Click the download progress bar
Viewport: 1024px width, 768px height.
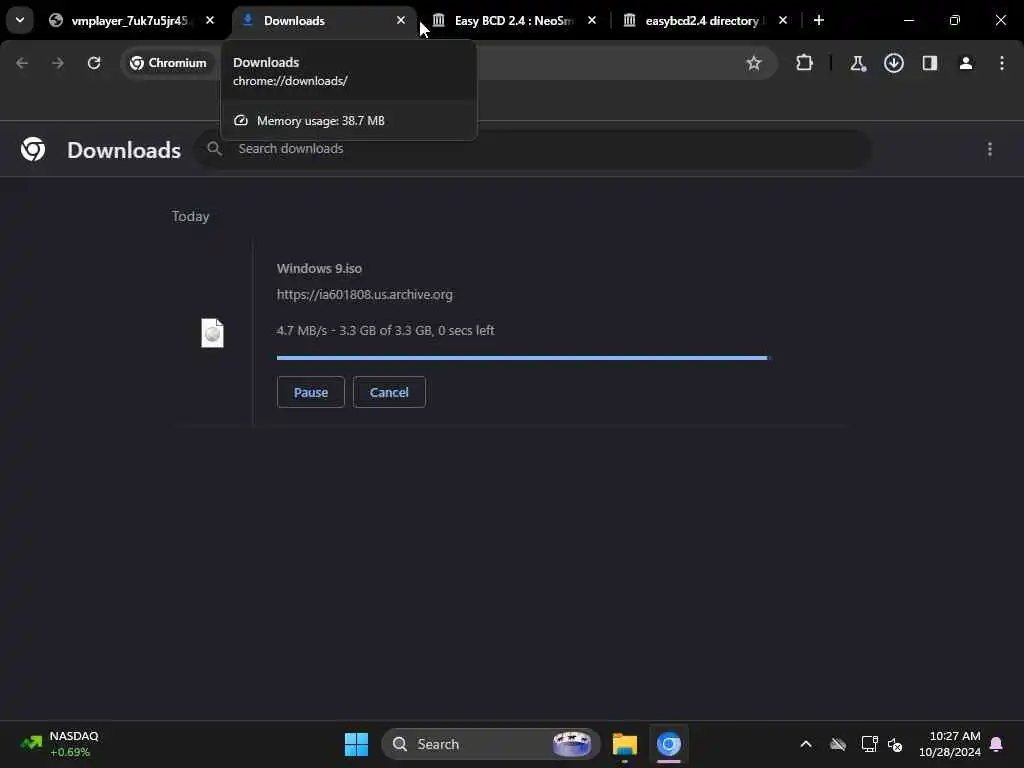click(524, 358)
